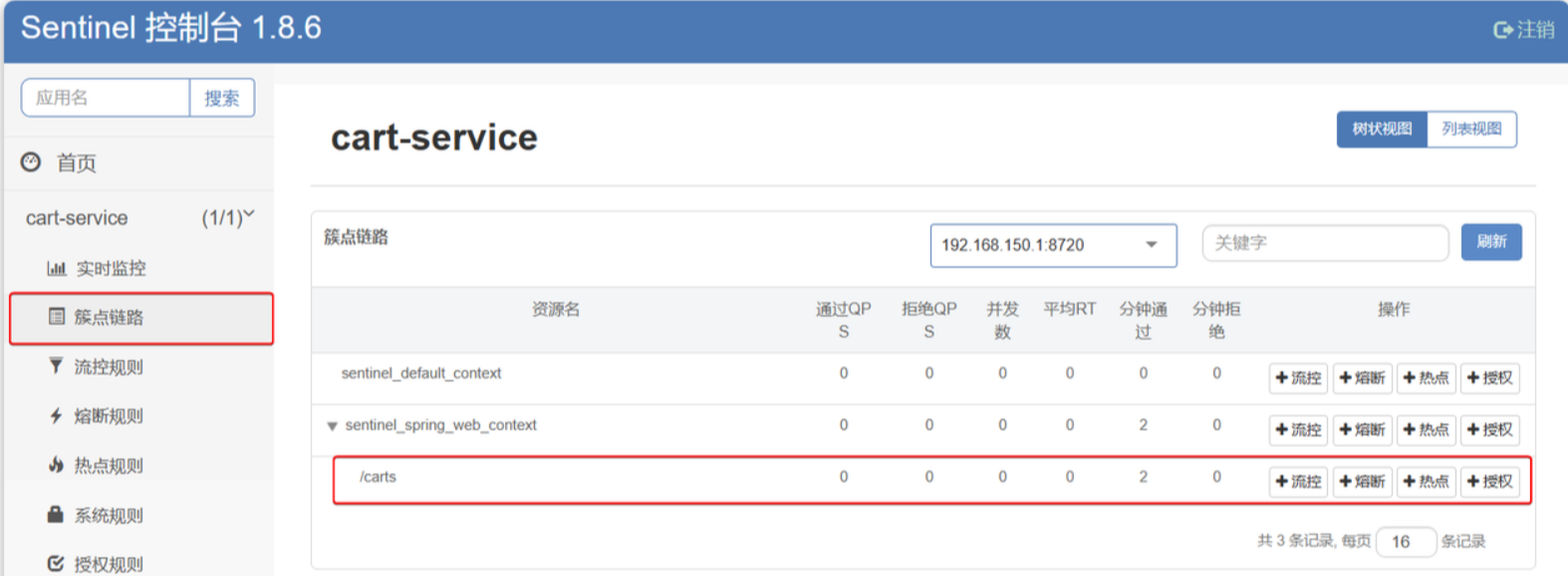The height and width of the screenshot is (576, 1568).
Task: Go to 熔断规则 lightning menu item
Action: tap(108, 417)
